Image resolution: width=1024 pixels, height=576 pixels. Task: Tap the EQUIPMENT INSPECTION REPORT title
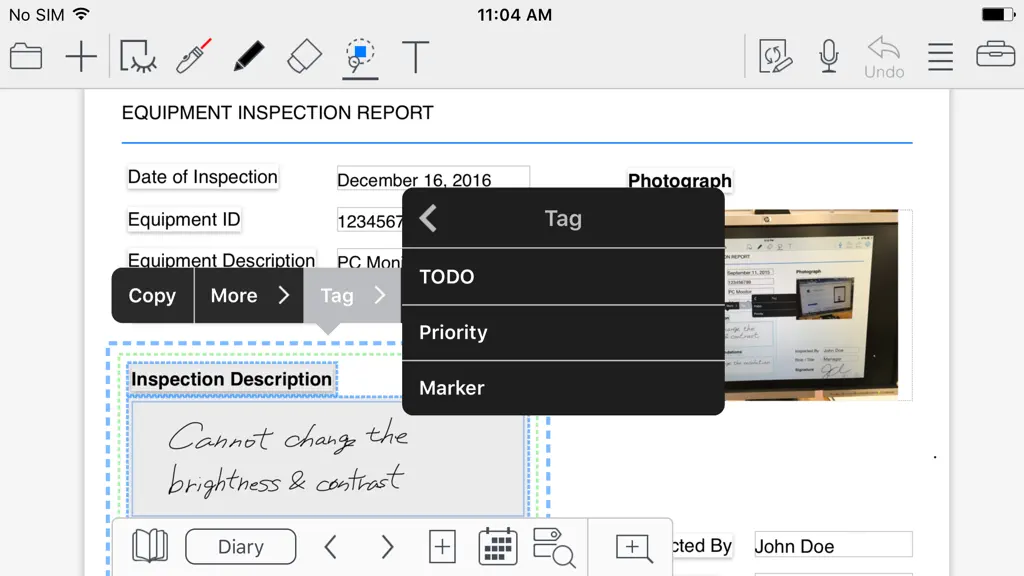(278, 113)
